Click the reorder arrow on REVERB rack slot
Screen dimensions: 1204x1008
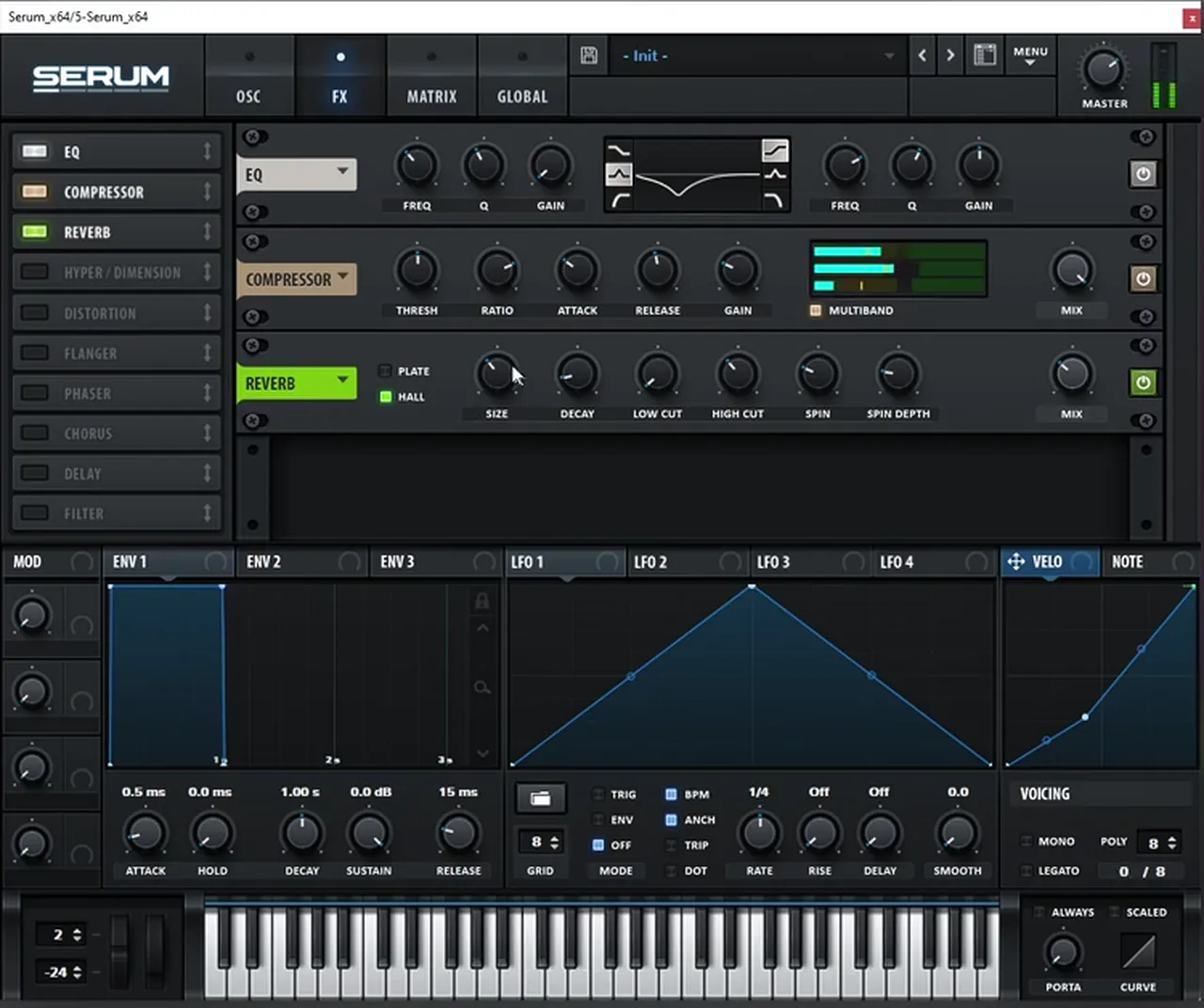tap(207, 232)
